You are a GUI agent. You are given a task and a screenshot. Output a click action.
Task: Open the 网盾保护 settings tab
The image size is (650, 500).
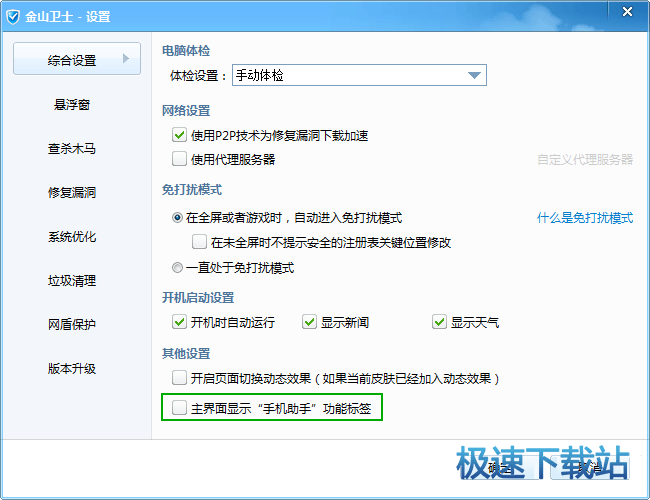[72, 324]
